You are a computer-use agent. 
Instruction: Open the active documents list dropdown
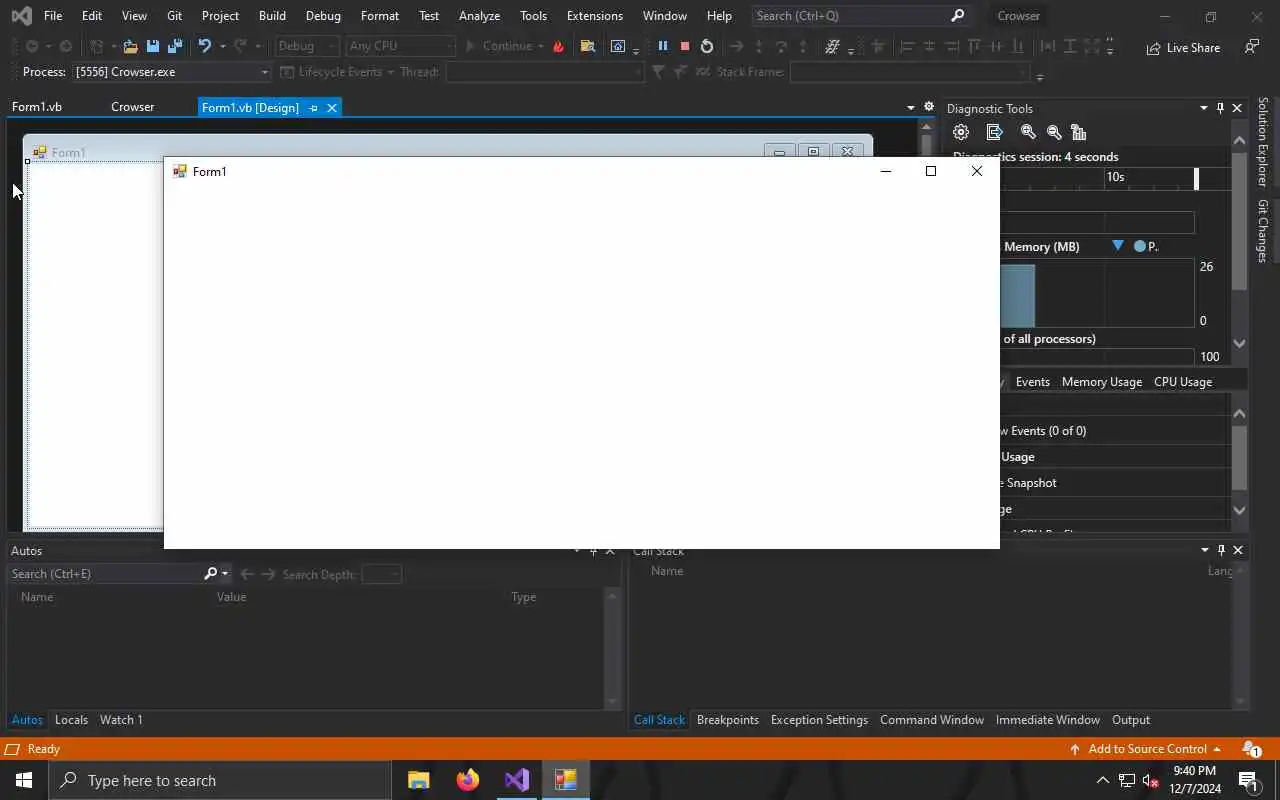click(x=911, y=108)
